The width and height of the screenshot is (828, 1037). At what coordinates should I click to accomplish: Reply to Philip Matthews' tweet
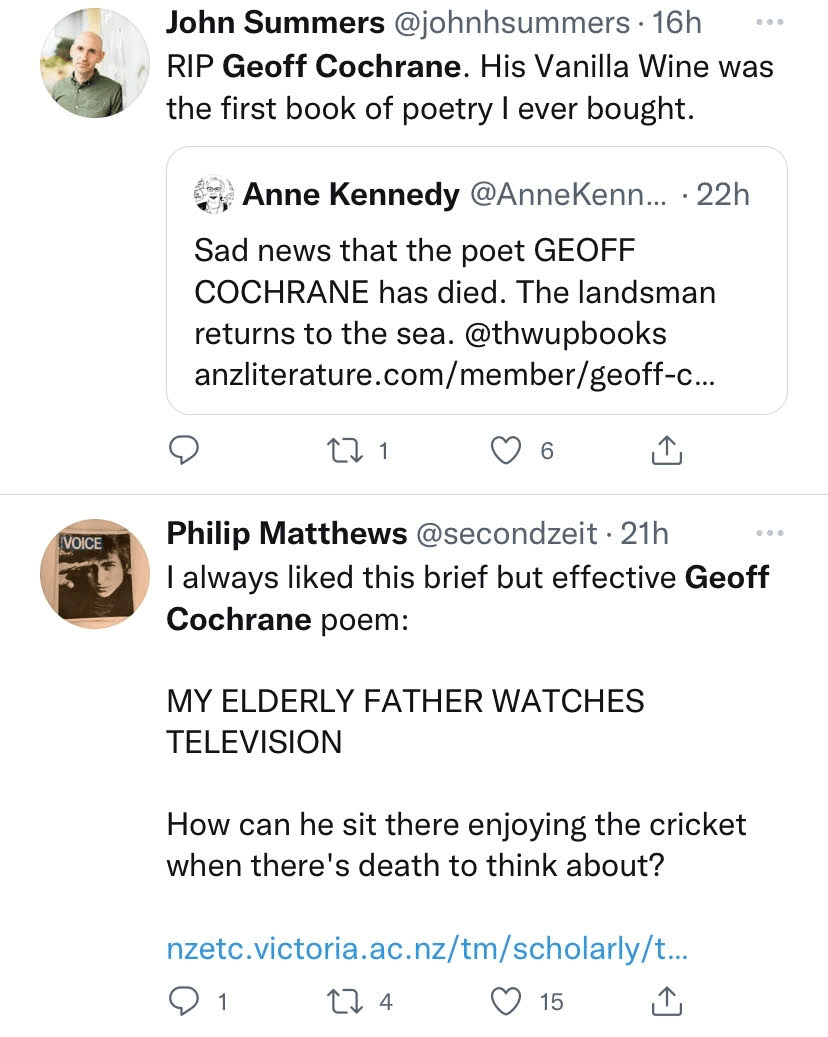183,1000
